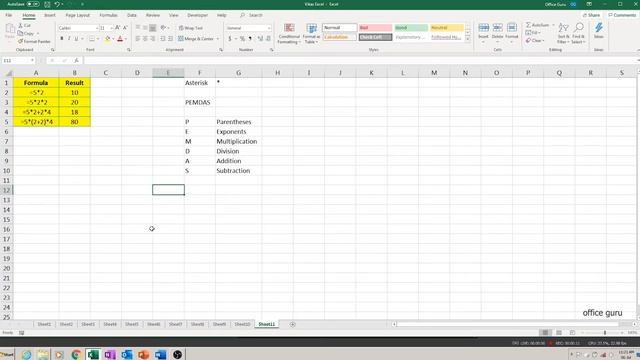Switch to the Formulas tab
This screenshot has width=640, height=360.
[x=109, y=15]
